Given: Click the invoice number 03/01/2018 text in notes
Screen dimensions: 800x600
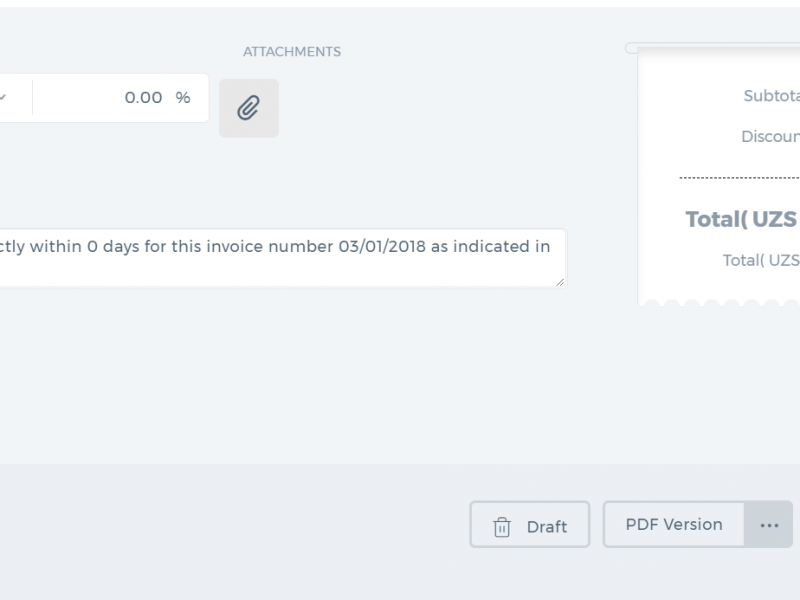Looking at the screenshot, I should click(382, 246).
